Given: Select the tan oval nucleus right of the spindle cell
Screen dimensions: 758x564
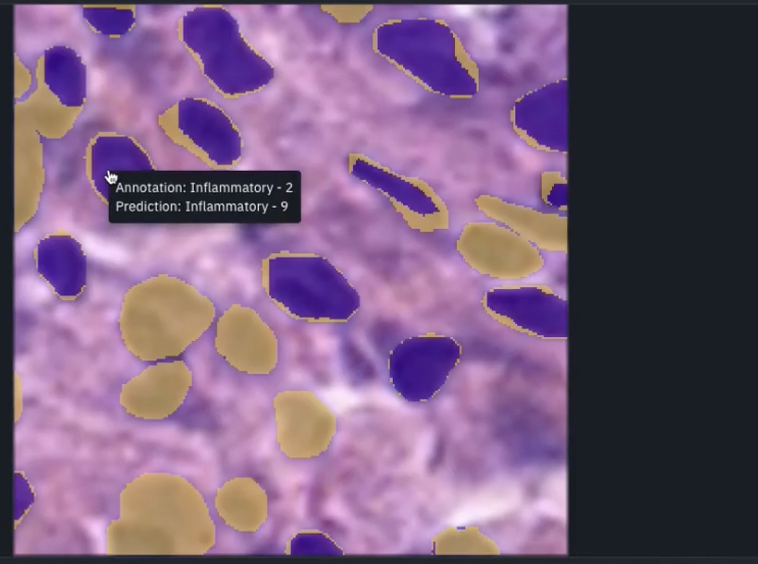Looking at the screenshot, I should (499, 250).
